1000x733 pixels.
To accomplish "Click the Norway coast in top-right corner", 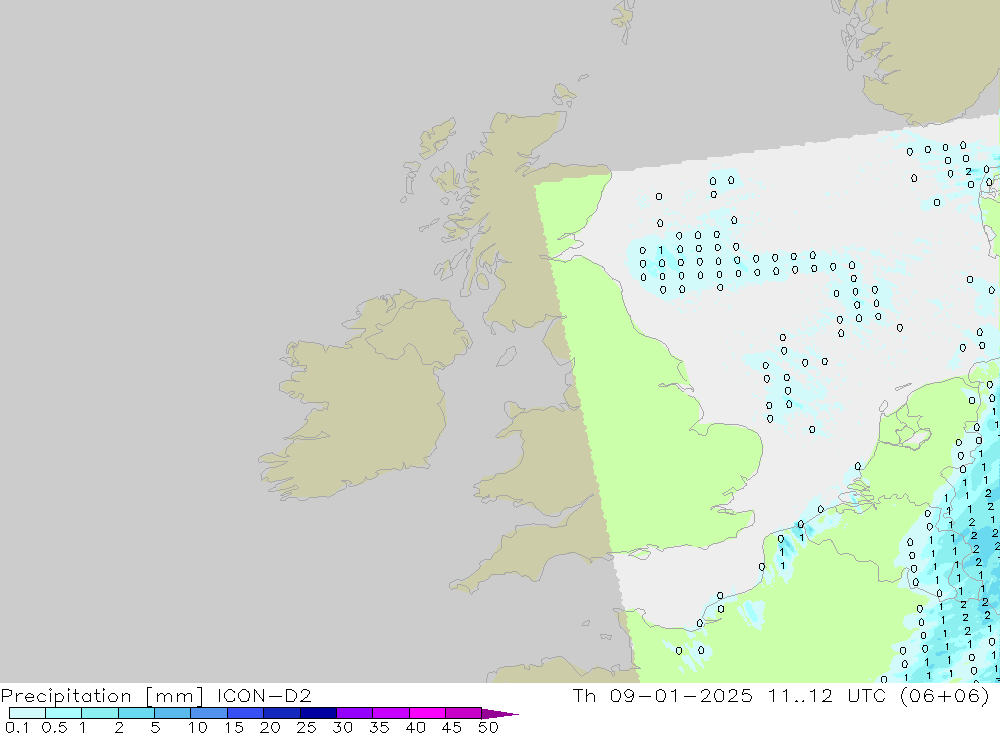I will click(x=920, y=60).
